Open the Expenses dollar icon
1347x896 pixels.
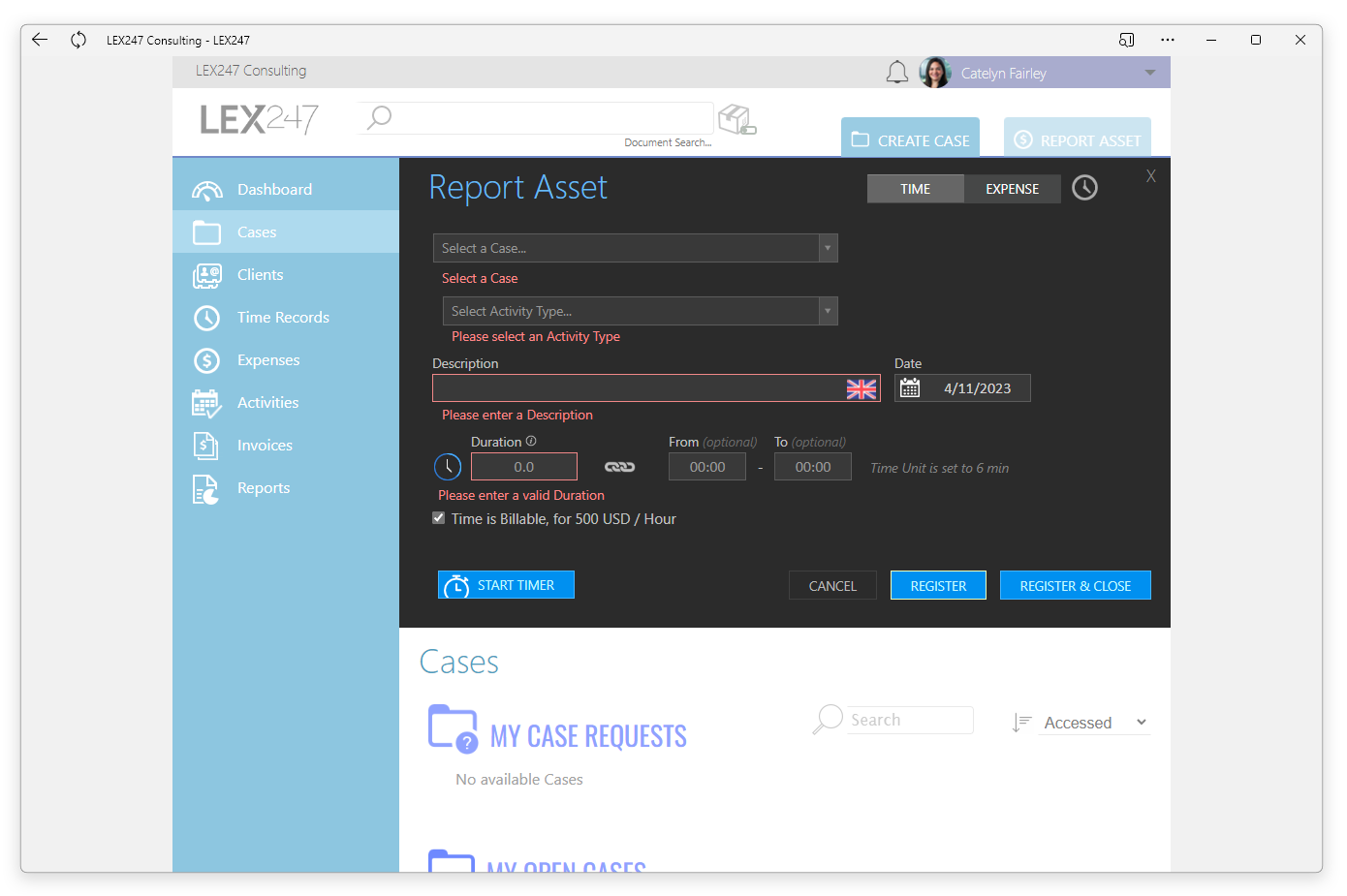(x=206, y=360)
